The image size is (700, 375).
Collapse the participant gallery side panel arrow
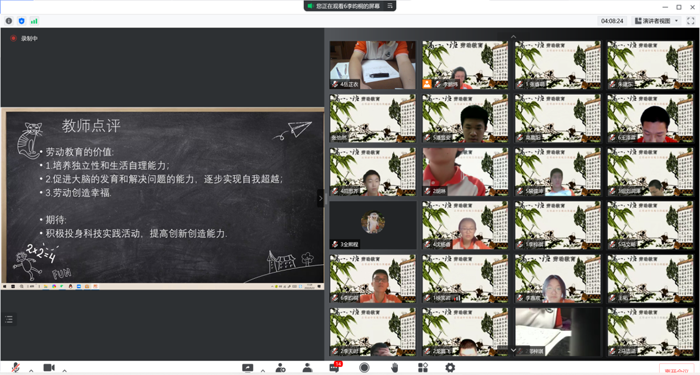click(x=320, y=198)
